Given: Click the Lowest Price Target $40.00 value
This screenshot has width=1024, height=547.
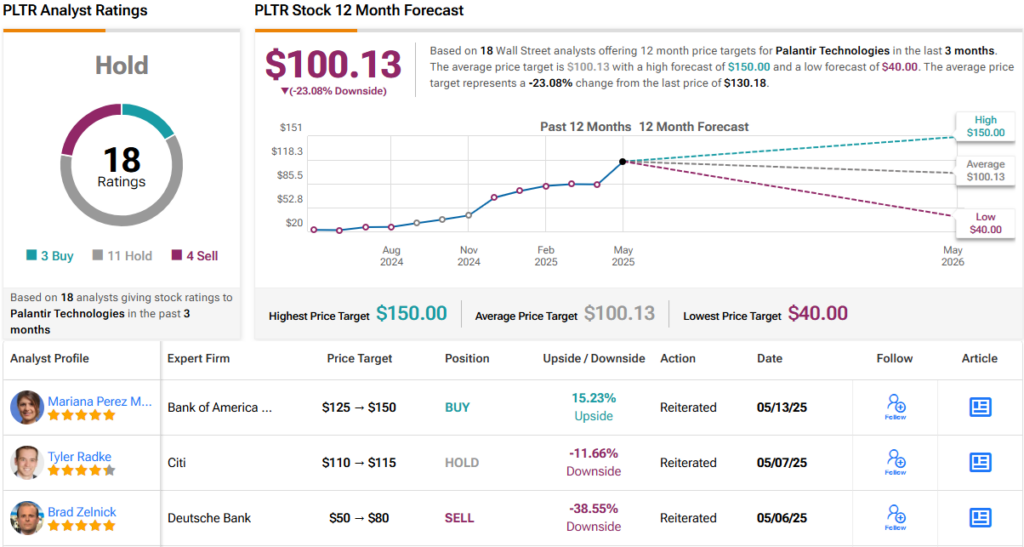Looking at the screenshot, I should pos(818,313).
